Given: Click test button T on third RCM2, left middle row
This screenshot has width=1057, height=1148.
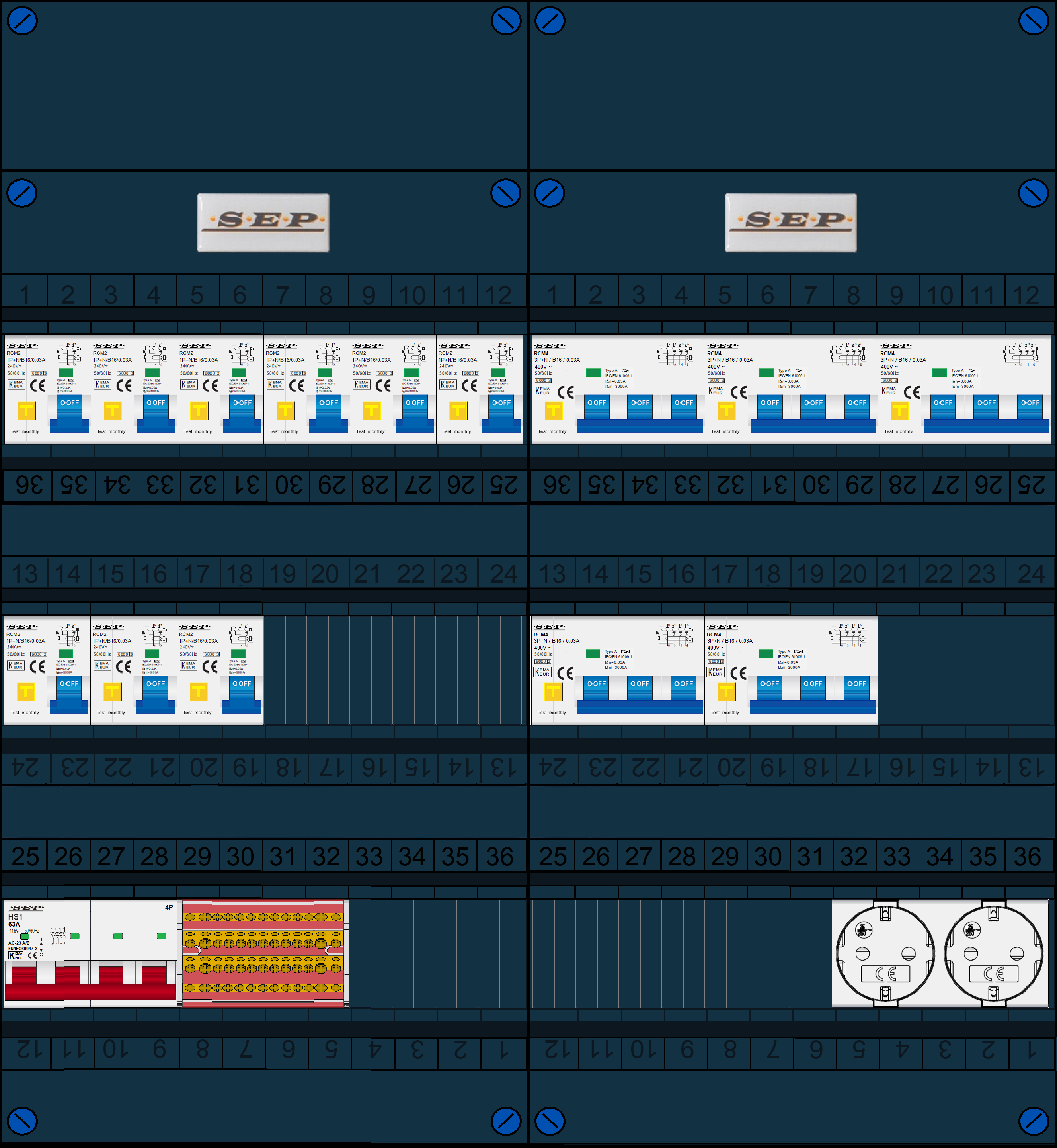Looking at the screenshot, I should [199, 691].
